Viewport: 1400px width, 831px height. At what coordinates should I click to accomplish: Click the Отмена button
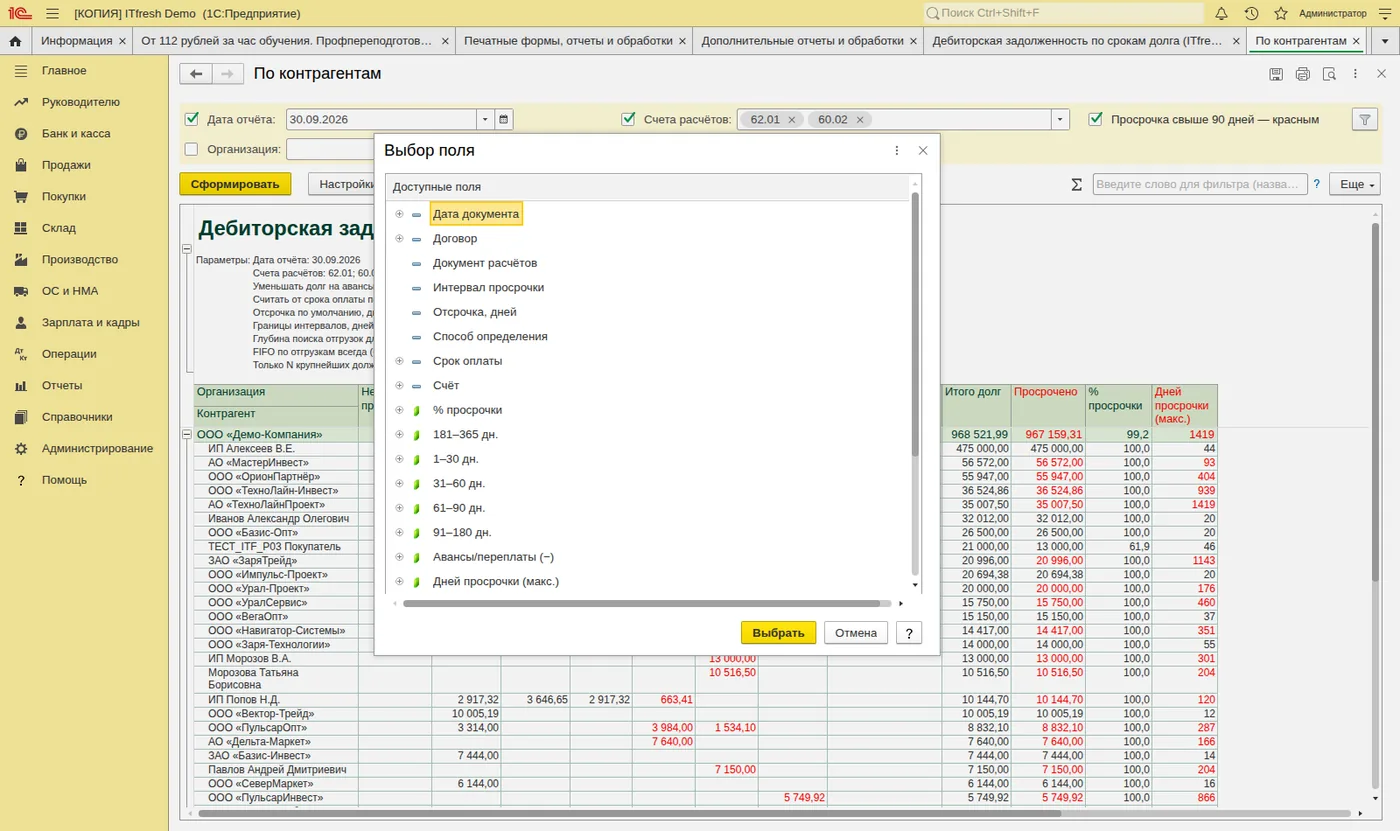tap(856, 633)
